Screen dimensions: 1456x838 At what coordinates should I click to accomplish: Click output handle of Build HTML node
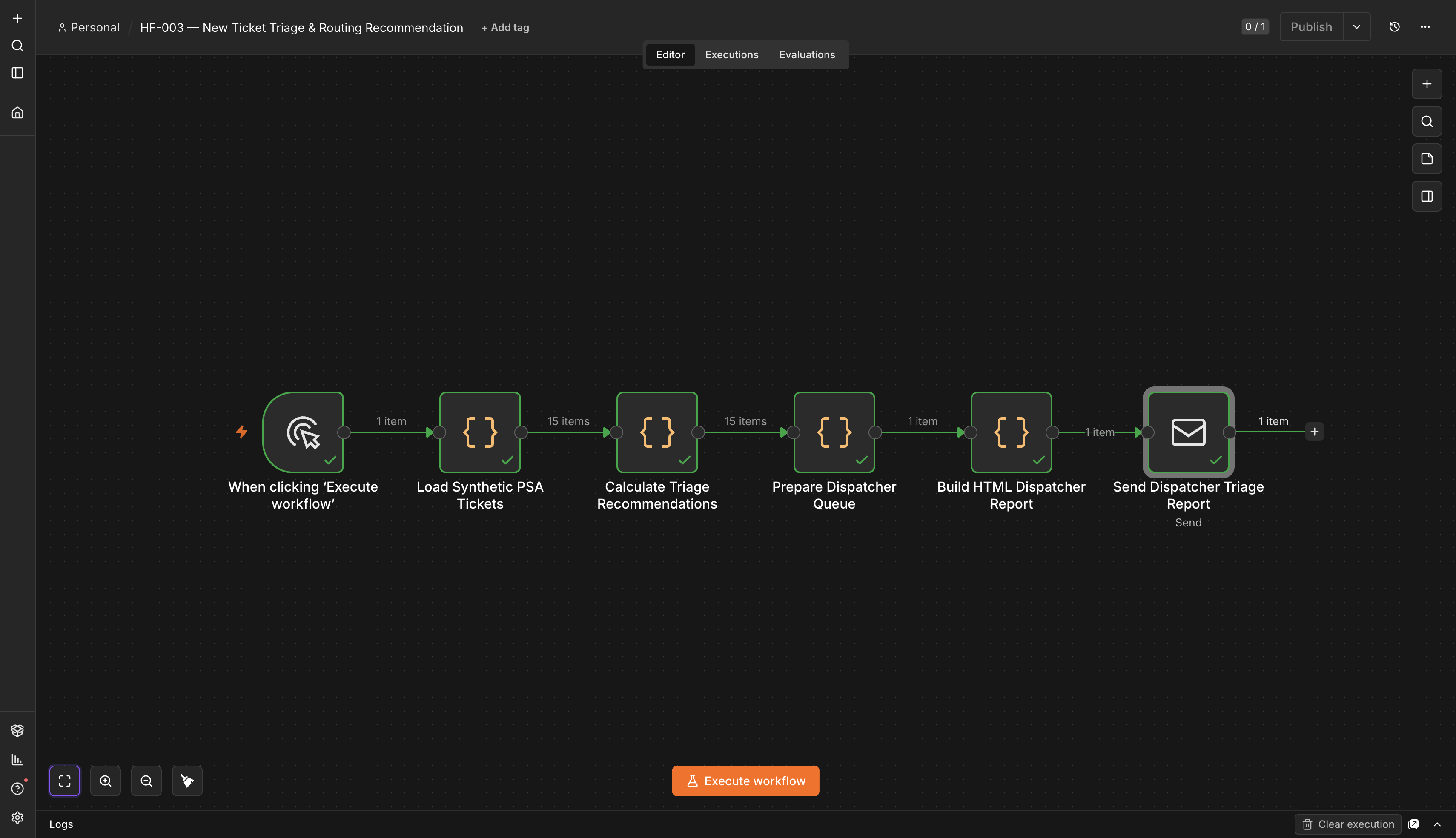tap(1052, 432)
